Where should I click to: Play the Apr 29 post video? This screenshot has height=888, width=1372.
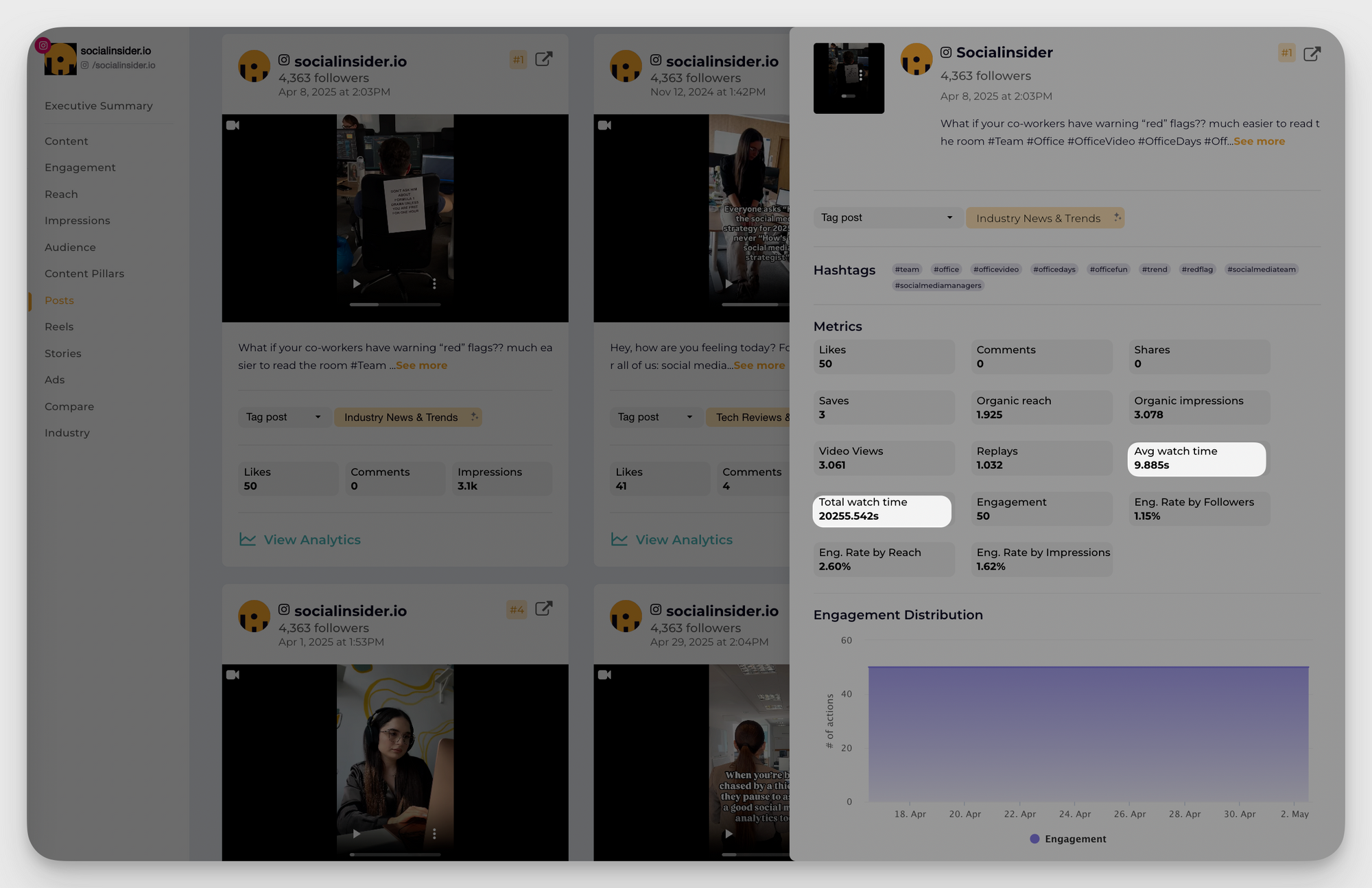point(729,834)
